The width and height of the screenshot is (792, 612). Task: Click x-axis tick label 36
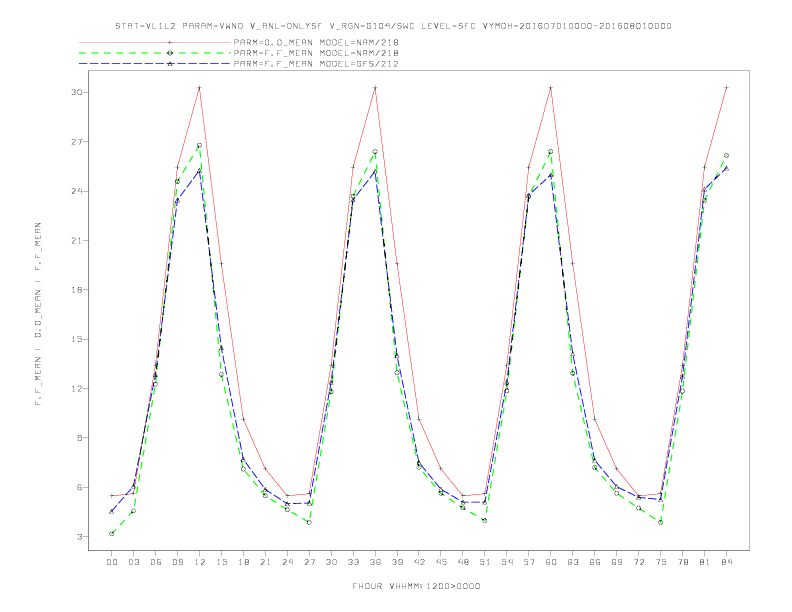(375, 562)
